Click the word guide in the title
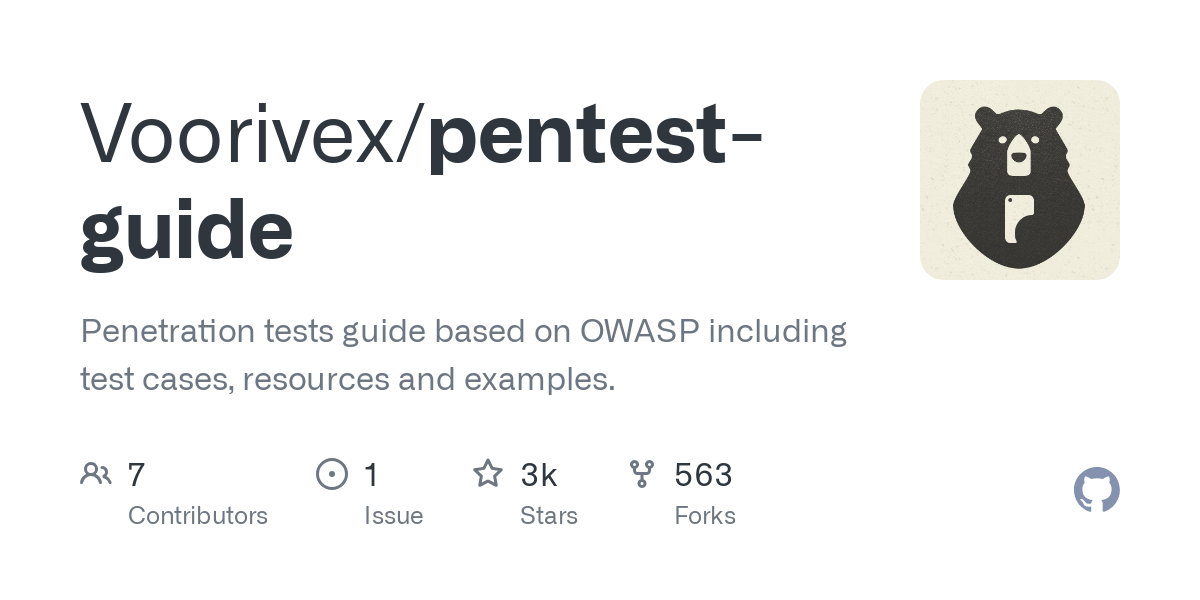 tap(187, 230)
